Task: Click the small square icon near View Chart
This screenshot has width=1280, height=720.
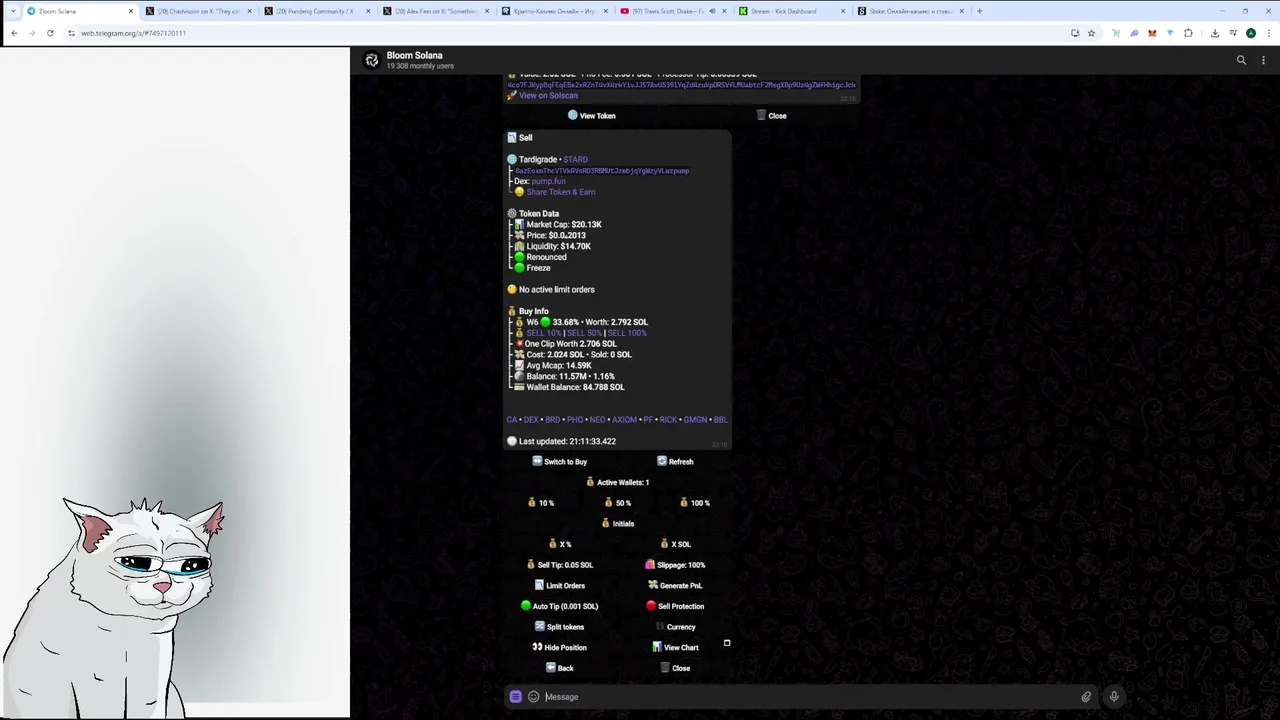Action: [x=727, y=643]
